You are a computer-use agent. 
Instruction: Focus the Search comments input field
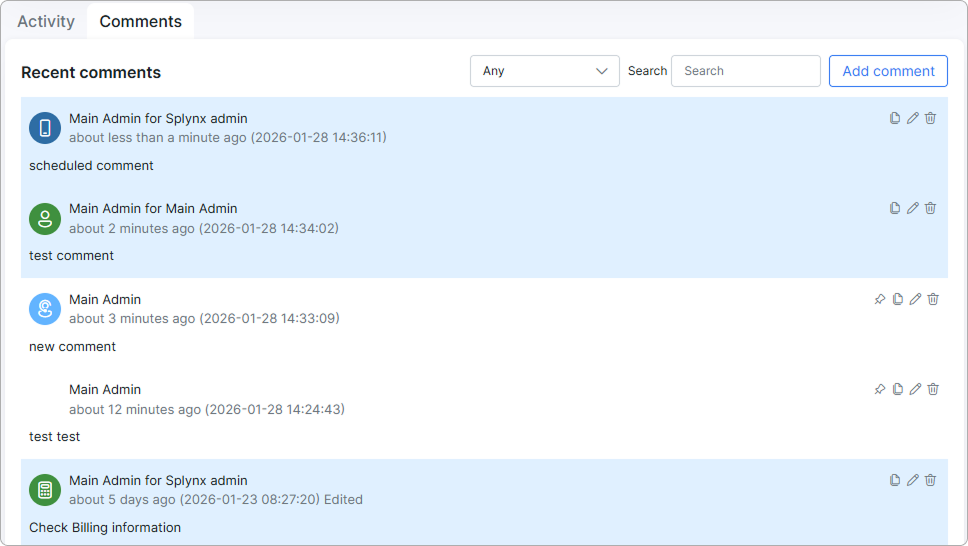(745, 71)
